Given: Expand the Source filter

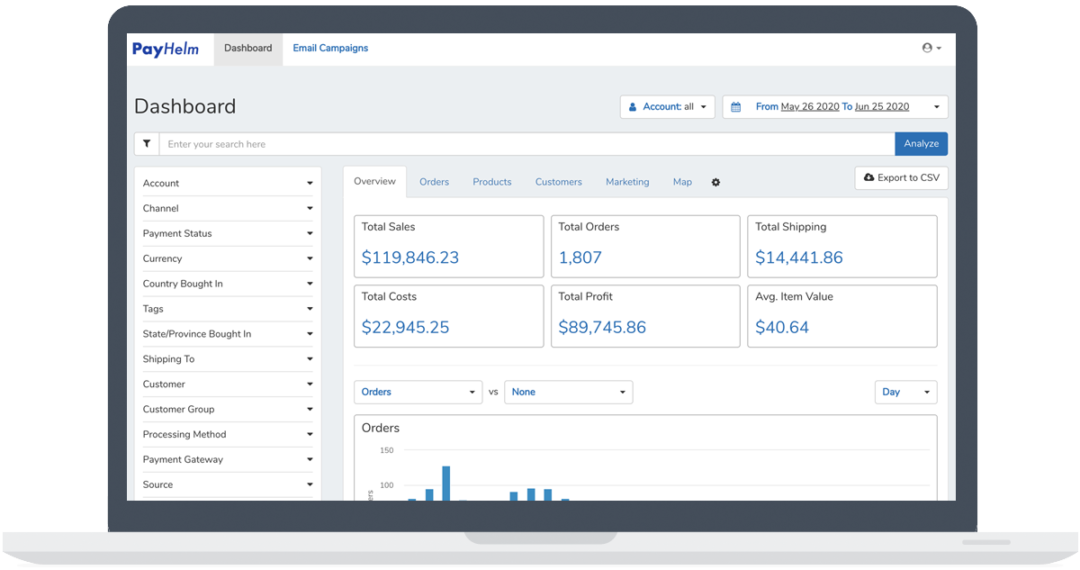Looking at the screenshot, I should tap(227, 485).
